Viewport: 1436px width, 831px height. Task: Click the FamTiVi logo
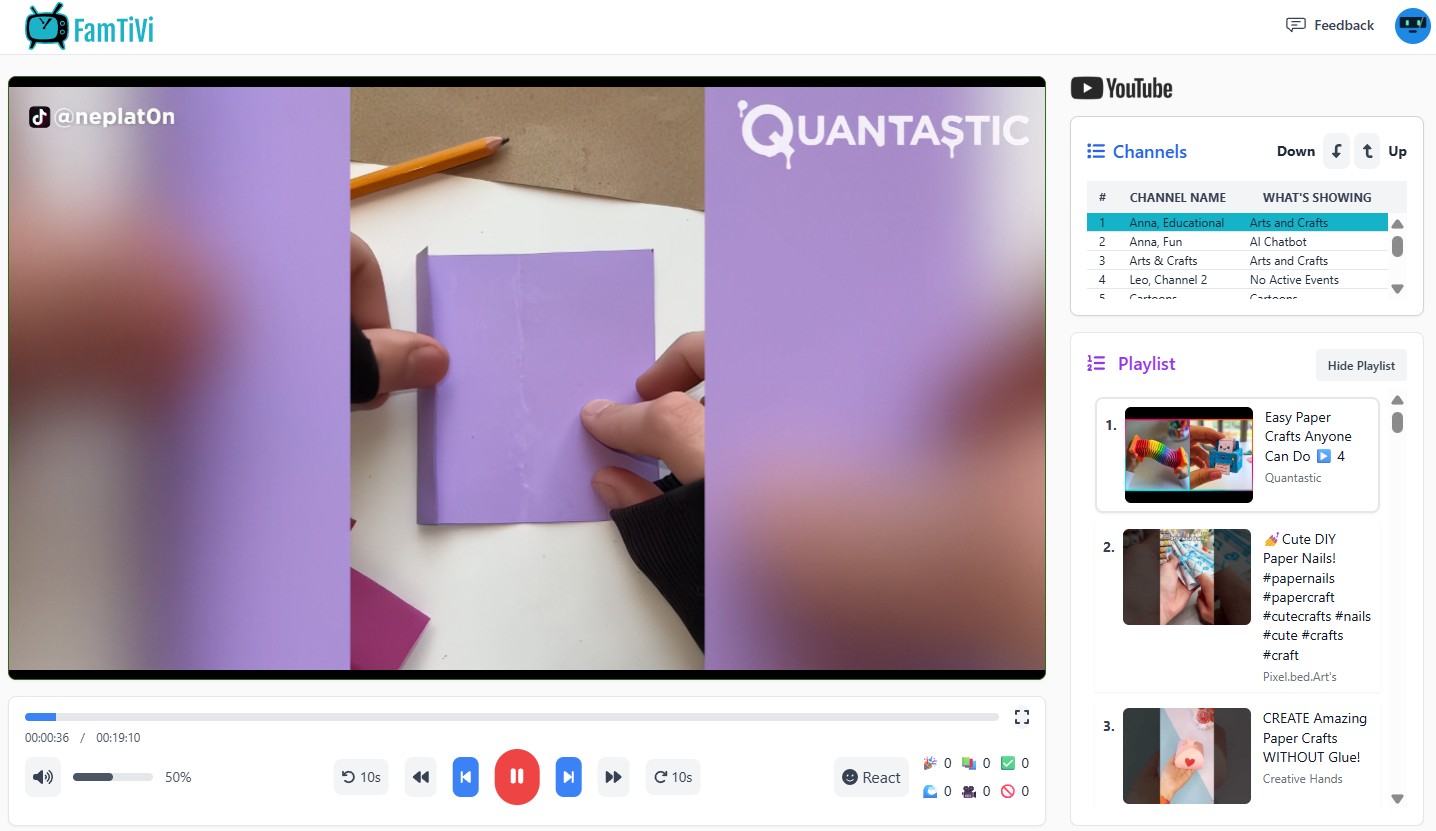pyautogui.click(x=89, y=27)
